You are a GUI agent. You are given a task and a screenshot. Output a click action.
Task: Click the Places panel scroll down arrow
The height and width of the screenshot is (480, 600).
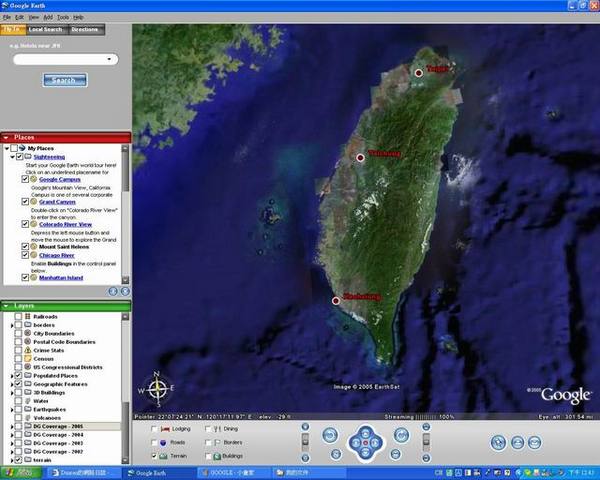pos(125,280)
